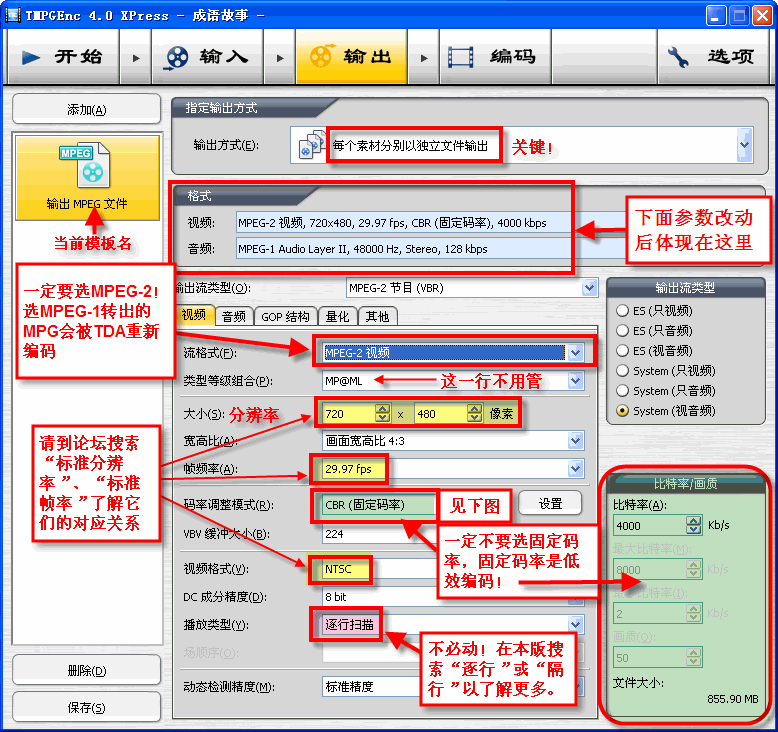The image size is (778, 732).
Task: Click the output method files icon
Action: (311, 144)
